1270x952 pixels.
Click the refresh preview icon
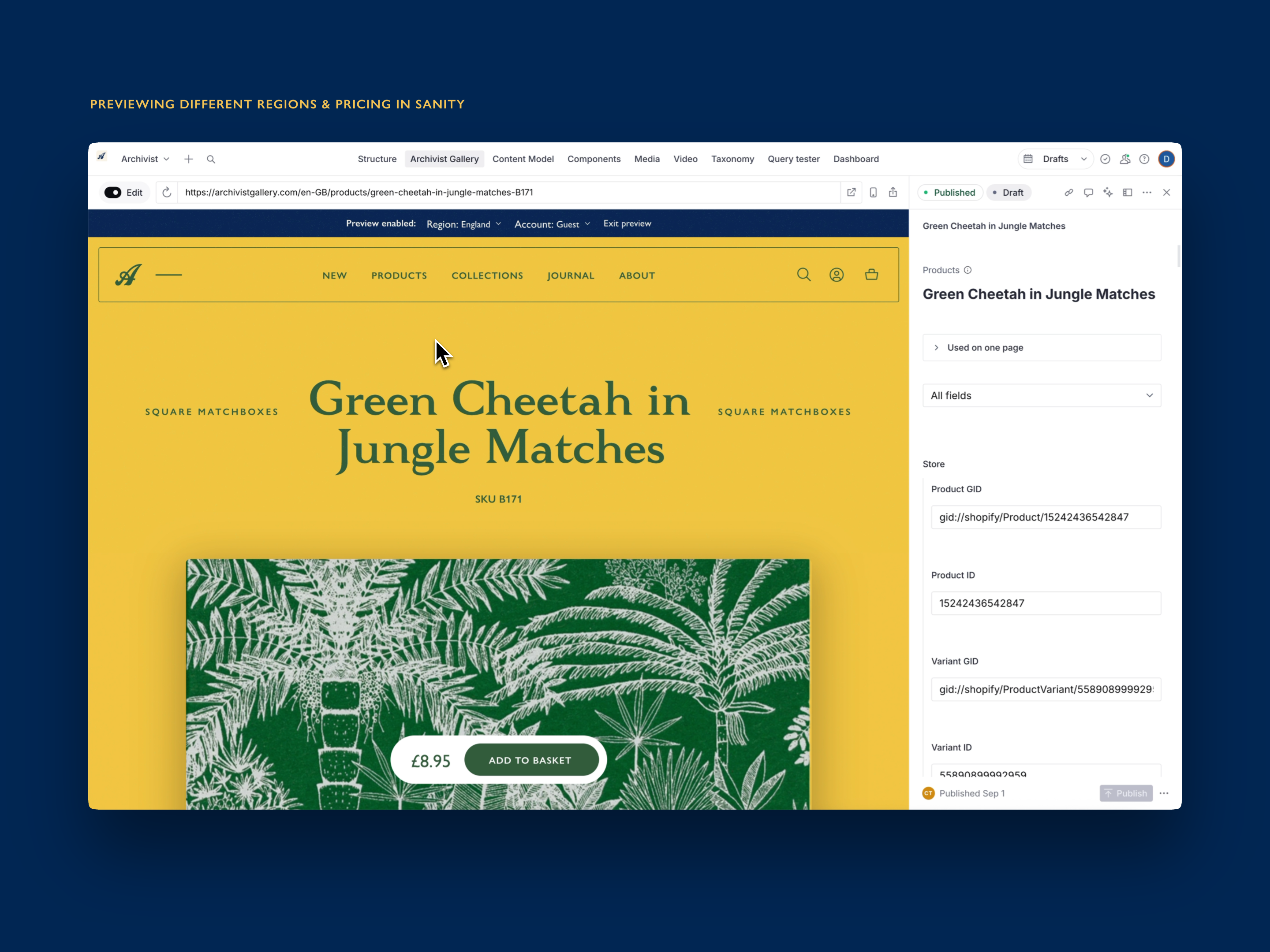(167, 192)
